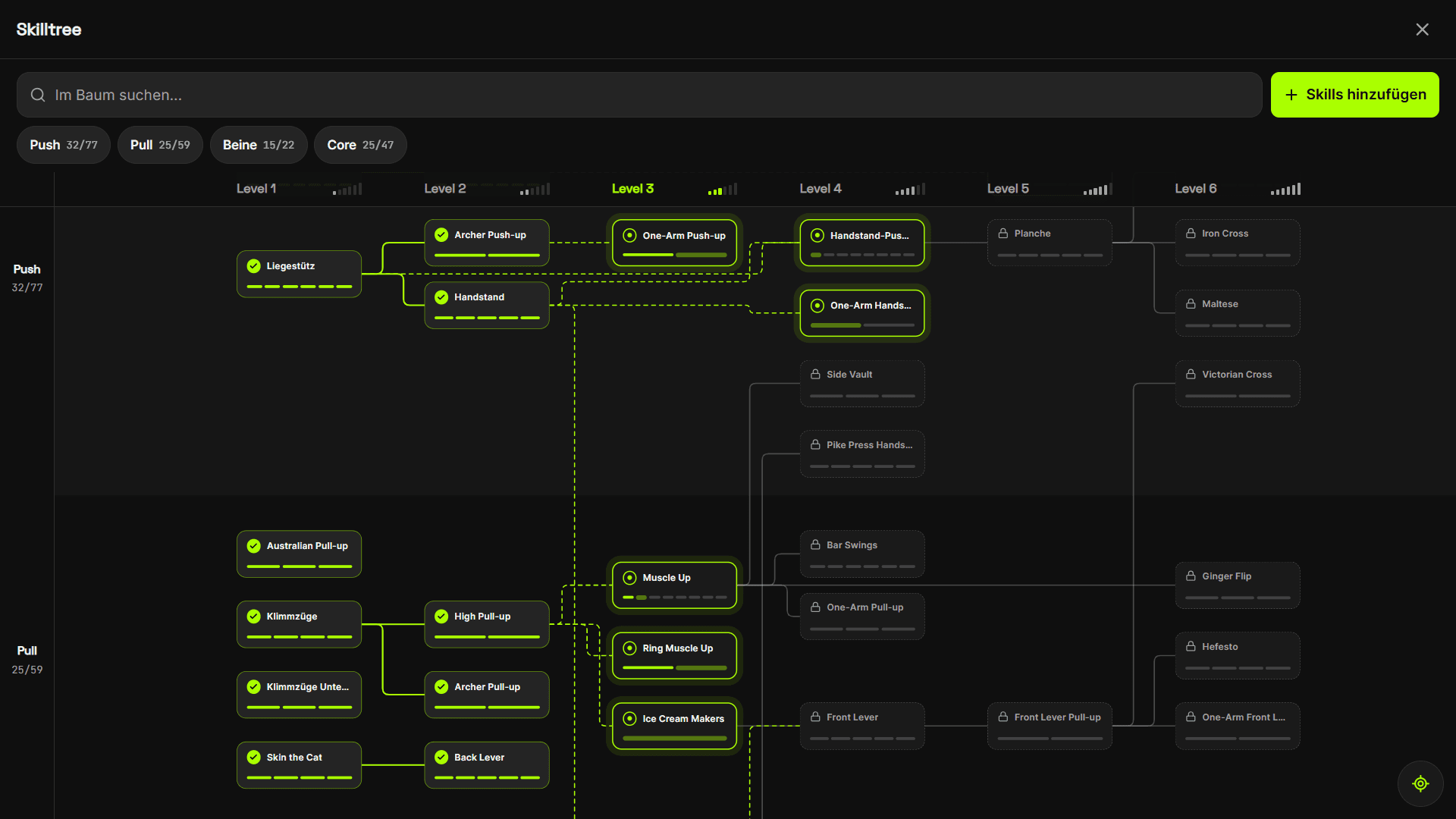Select the Core category filter
Image resolution: width=1456 pixels, height=819 pixels.
[360, 145]
